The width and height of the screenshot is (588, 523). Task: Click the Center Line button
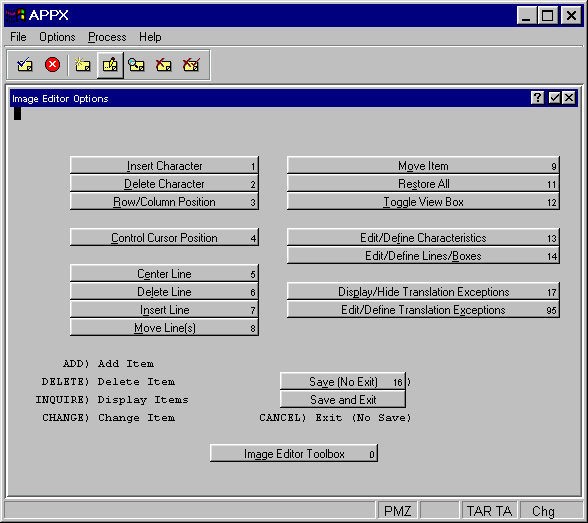164,273
